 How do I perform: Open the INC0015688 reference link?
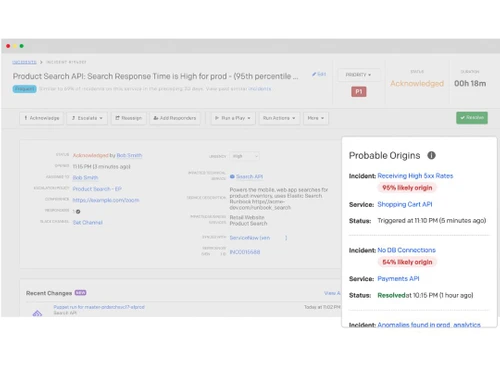[x=245, y=252]
